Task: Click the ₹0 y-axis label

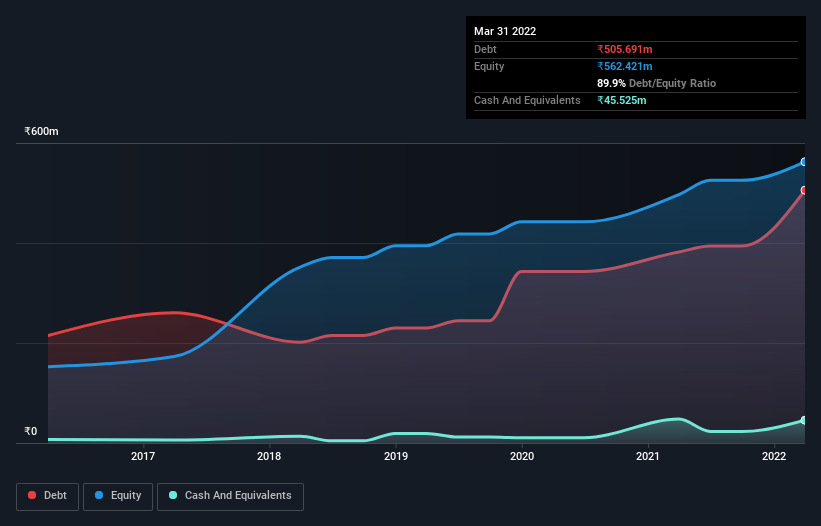Action: point(31,431)
